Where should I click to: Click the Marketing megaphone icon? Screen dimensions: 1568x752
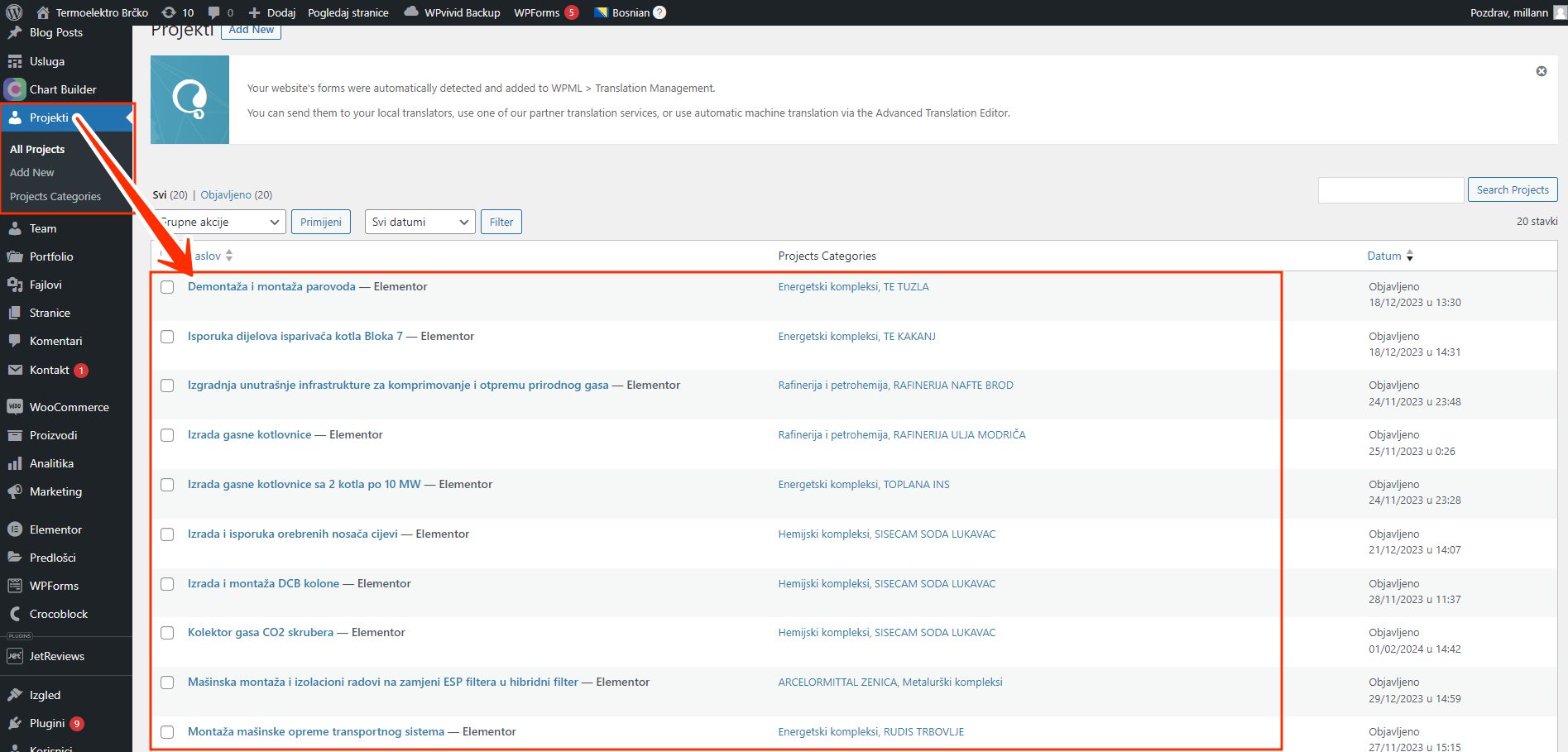pos(15,491)
